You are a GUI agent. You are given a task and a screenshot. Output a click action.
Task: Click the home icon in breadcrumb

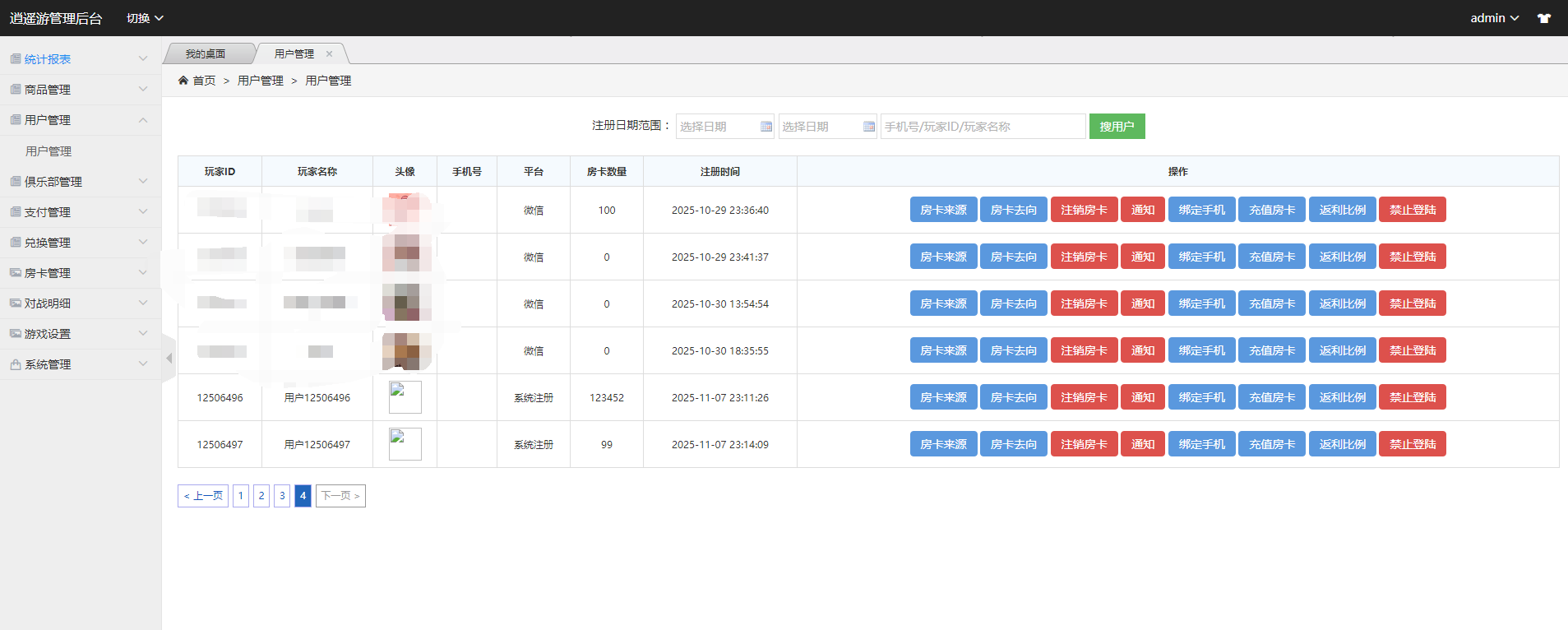point(183,81)
